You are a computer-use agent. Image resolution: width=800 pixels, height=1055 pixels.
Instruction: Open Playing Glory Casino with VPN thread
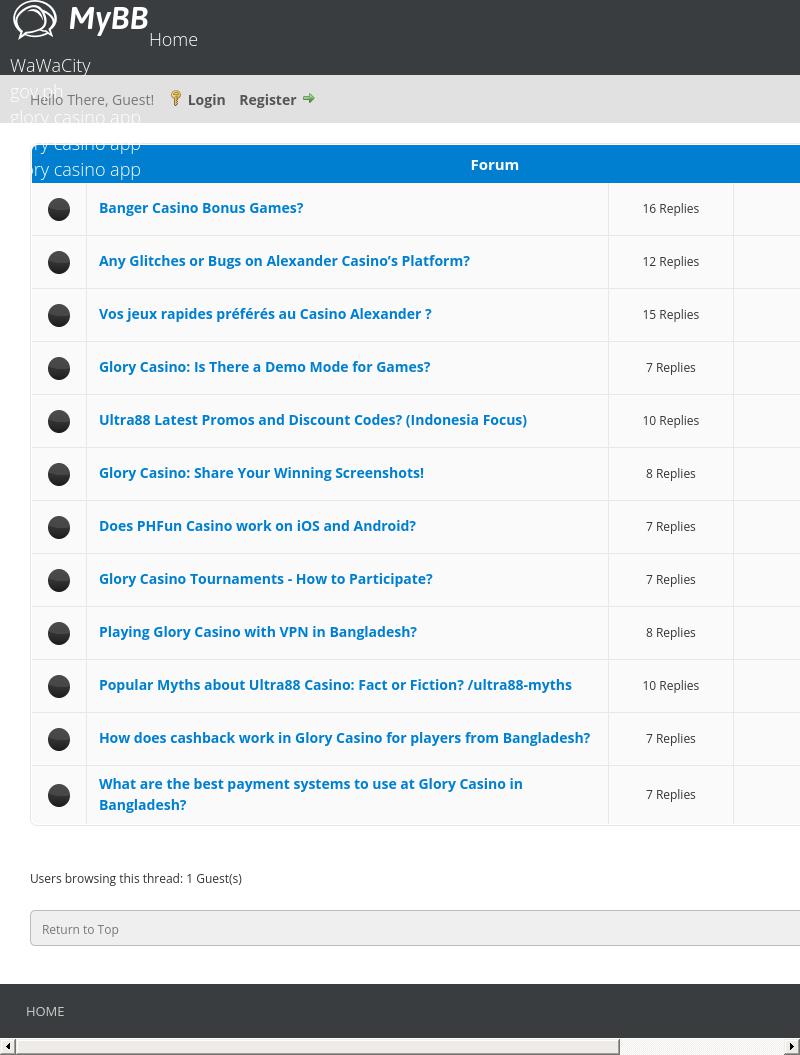257,632
